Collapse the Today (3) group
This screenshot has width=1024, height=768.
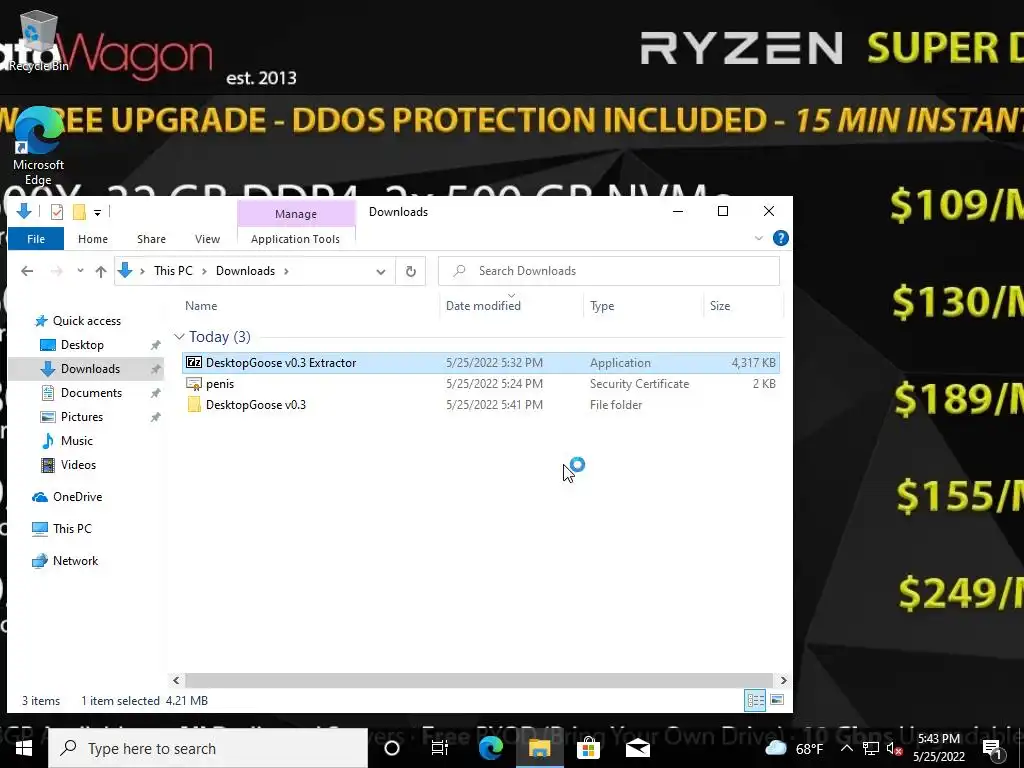(x=179, y=336)
